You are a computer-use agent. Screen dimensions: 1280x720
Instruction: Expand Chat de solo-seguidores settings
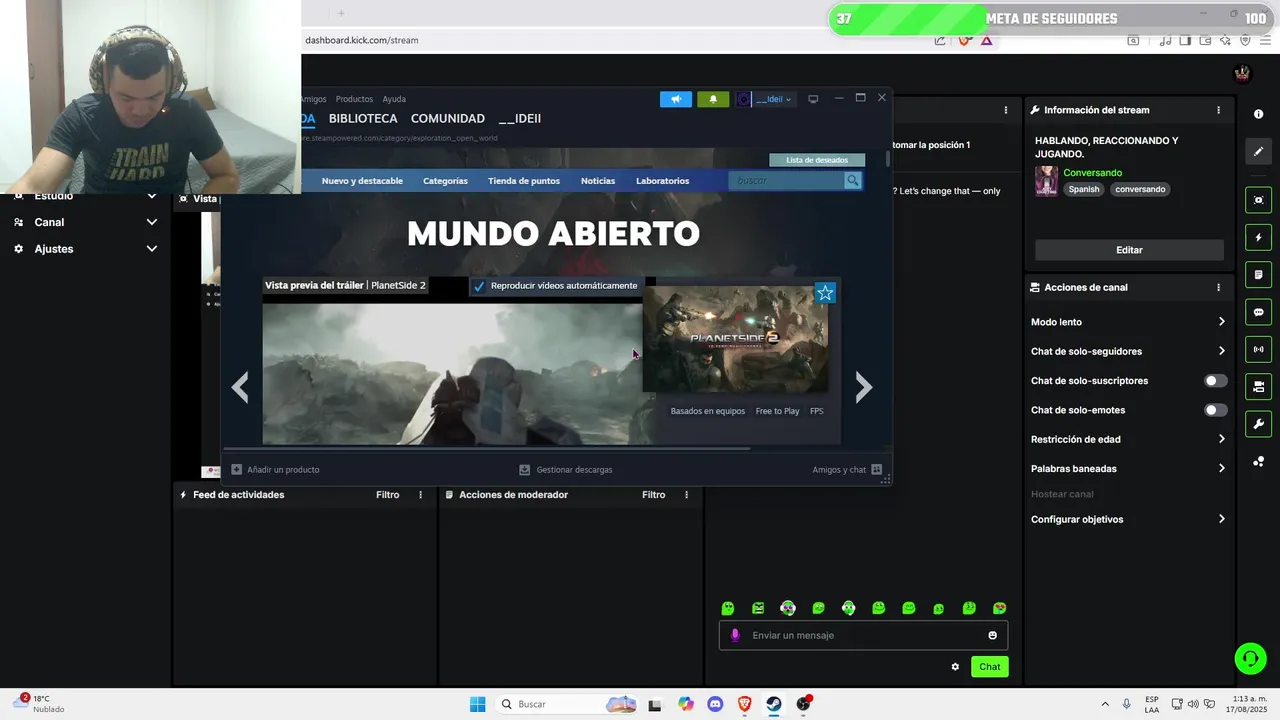point(1128,351)
